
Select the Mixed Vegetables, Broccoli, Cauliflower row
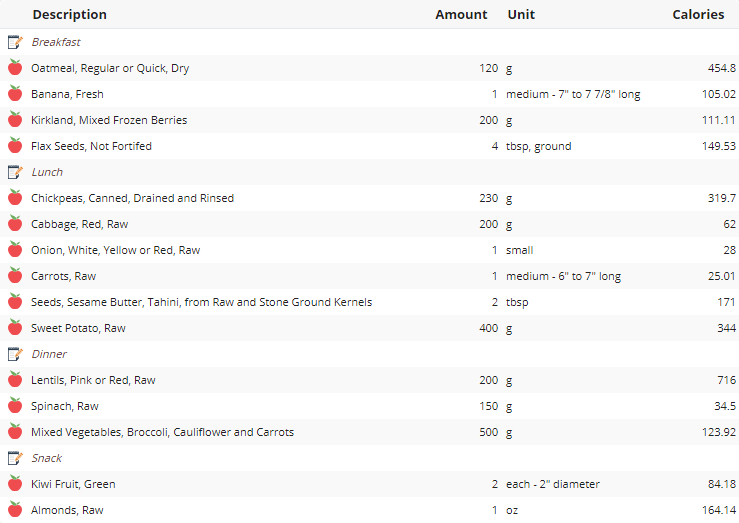point(370,433)
